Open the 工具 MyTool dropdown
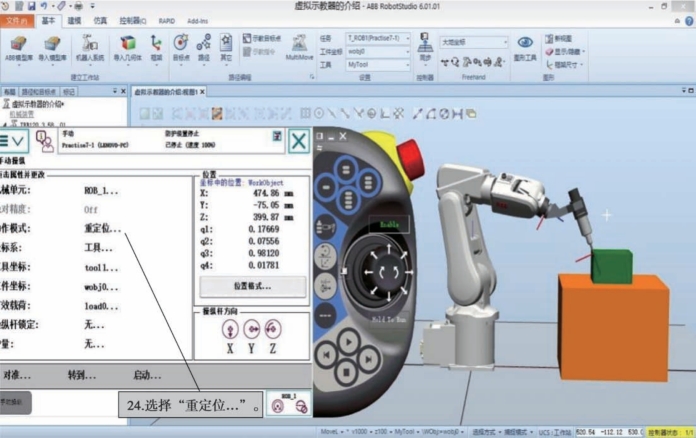This screenshot has width=696, height=438. 378,65
